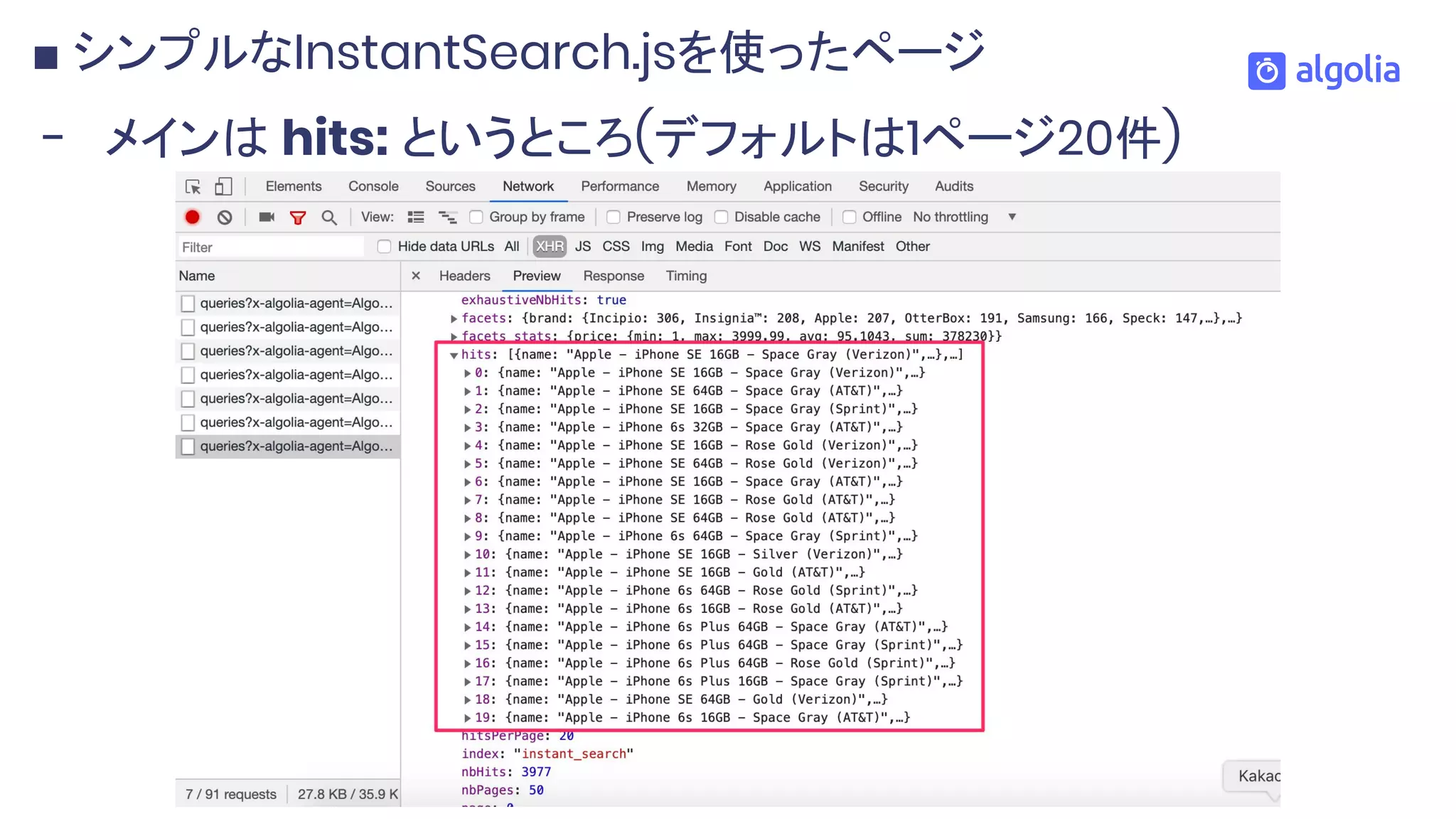Filter requests by Doc
This screenshot has width=1456, height=819.
[776, 247]
